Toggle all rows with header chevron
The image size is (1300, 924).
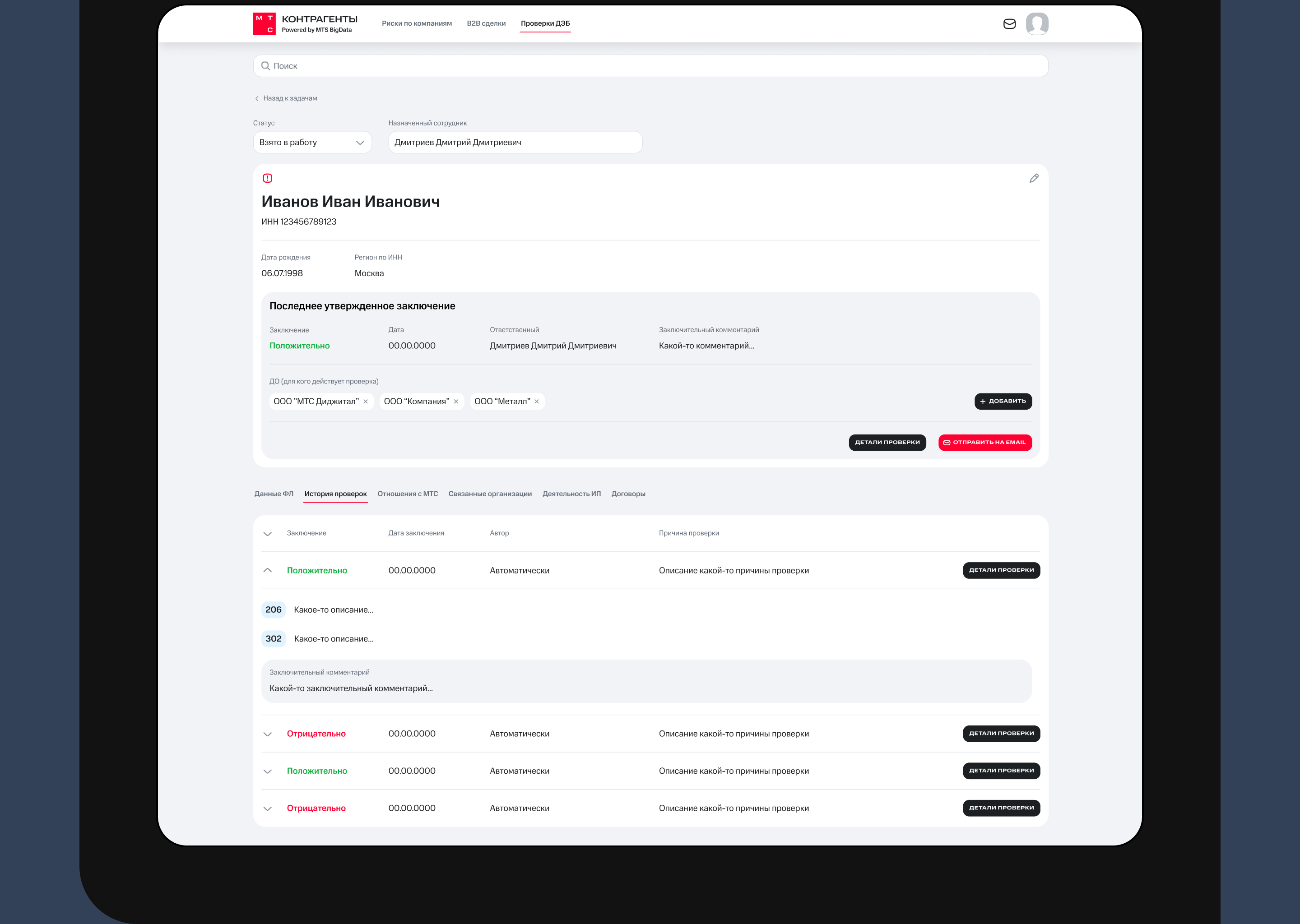[x=268, y=534]
